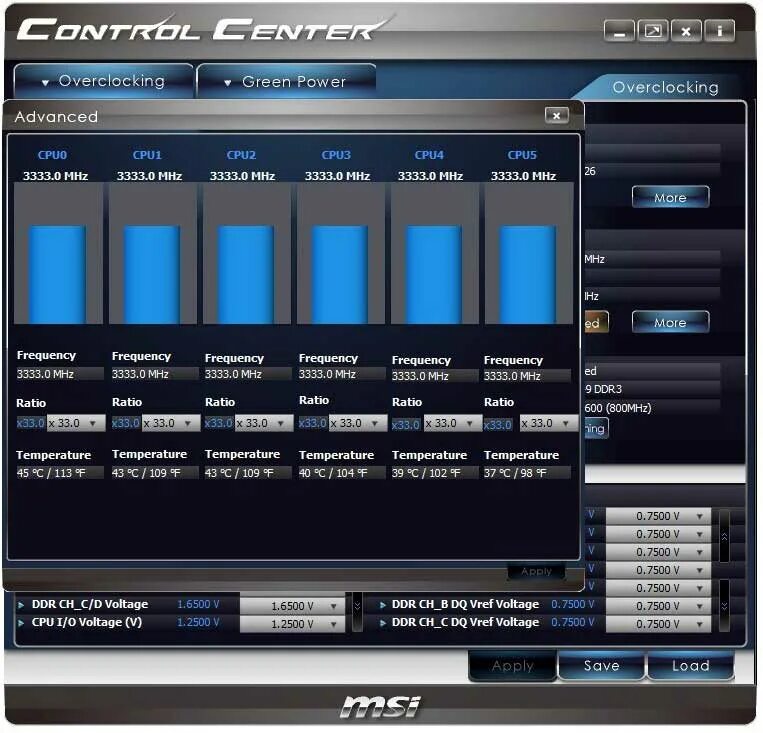Click CPU1 temperature reading 43 °C / 109 °F

(x=155, y=473)
